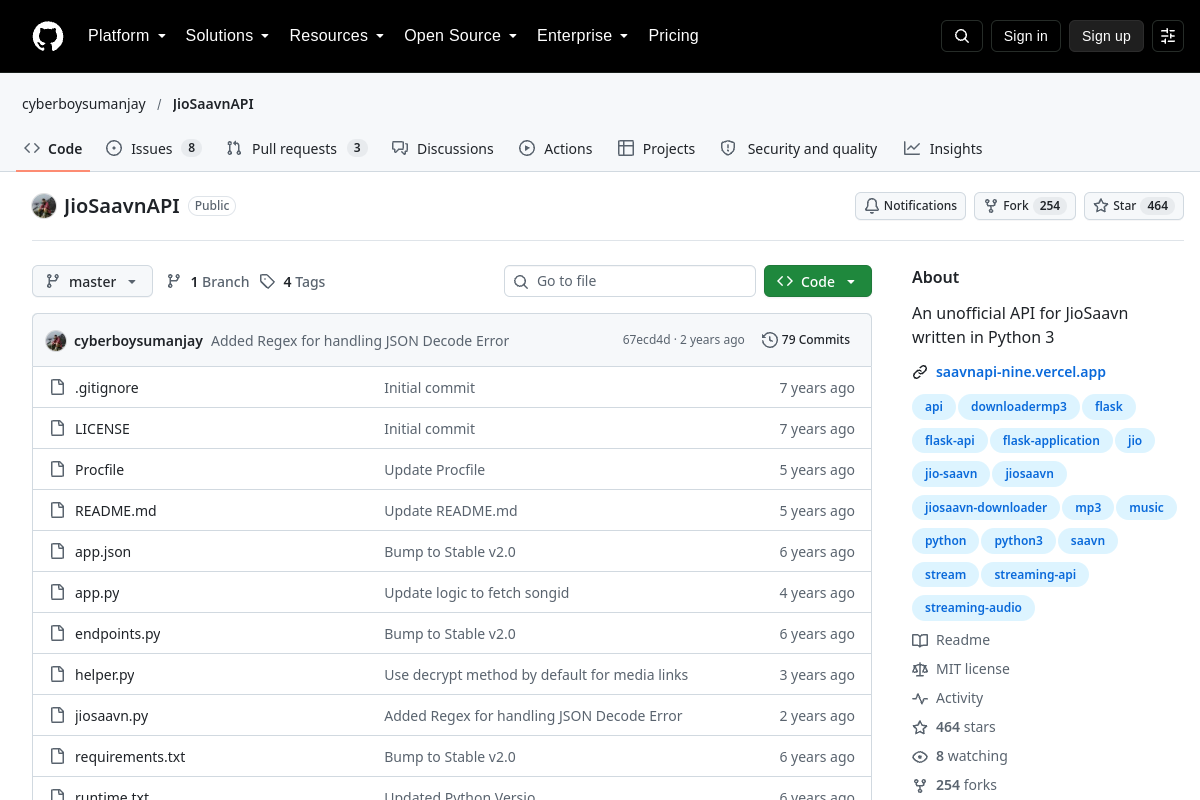Expand the Platform menu
This screenshot has height=800, width=1200.
point(127,36)
